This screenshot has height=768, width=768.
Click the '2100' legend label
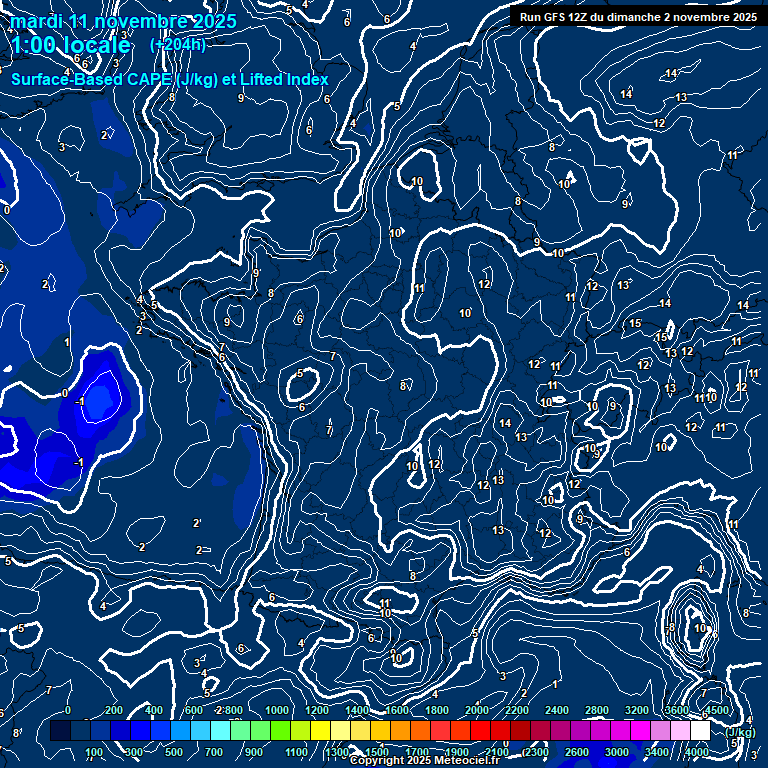pos(497,752)
